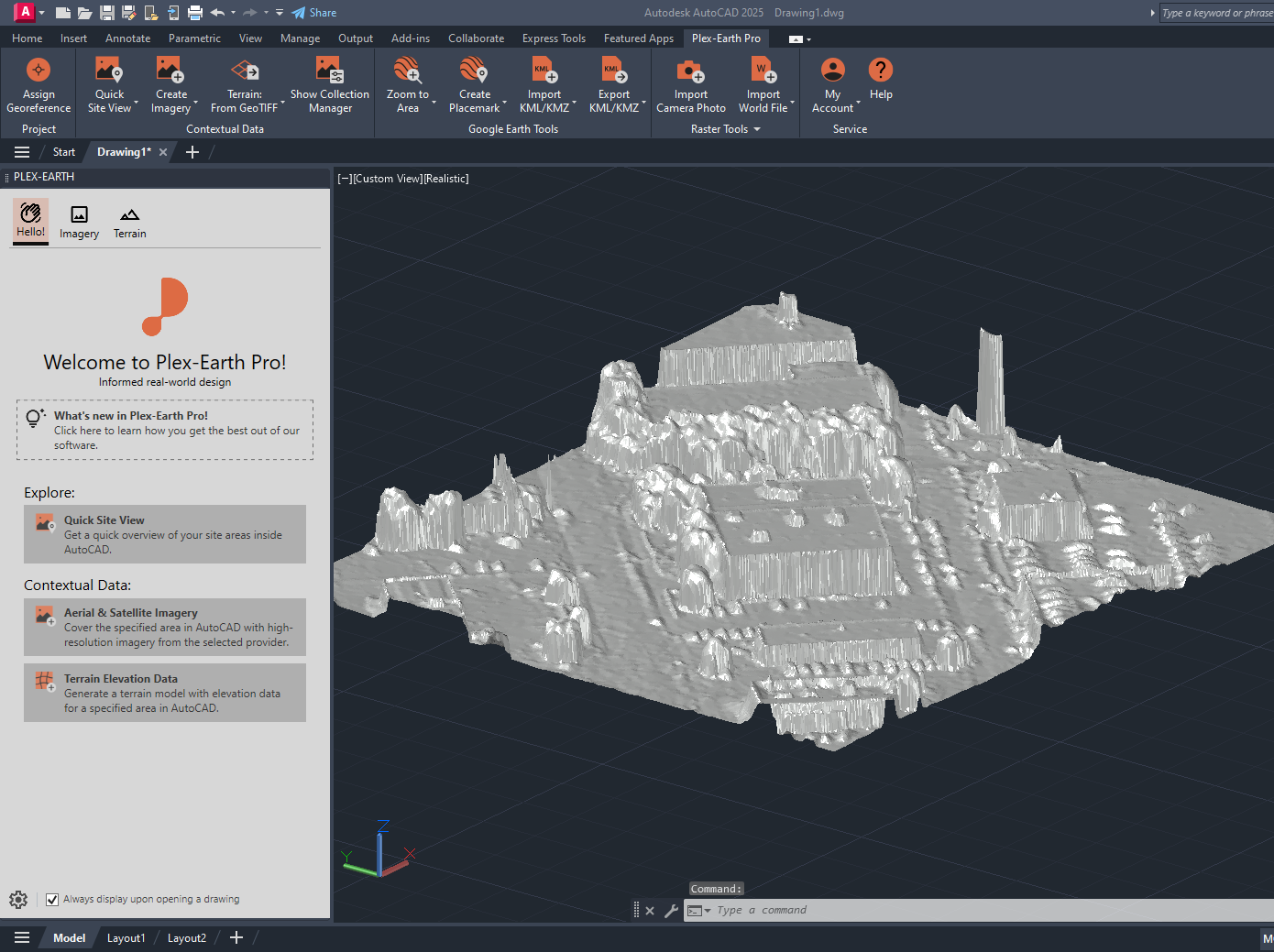Toggle ribbon minimize state button
Viewport: 1274px width, 952px height.
[x=796, y=39]
